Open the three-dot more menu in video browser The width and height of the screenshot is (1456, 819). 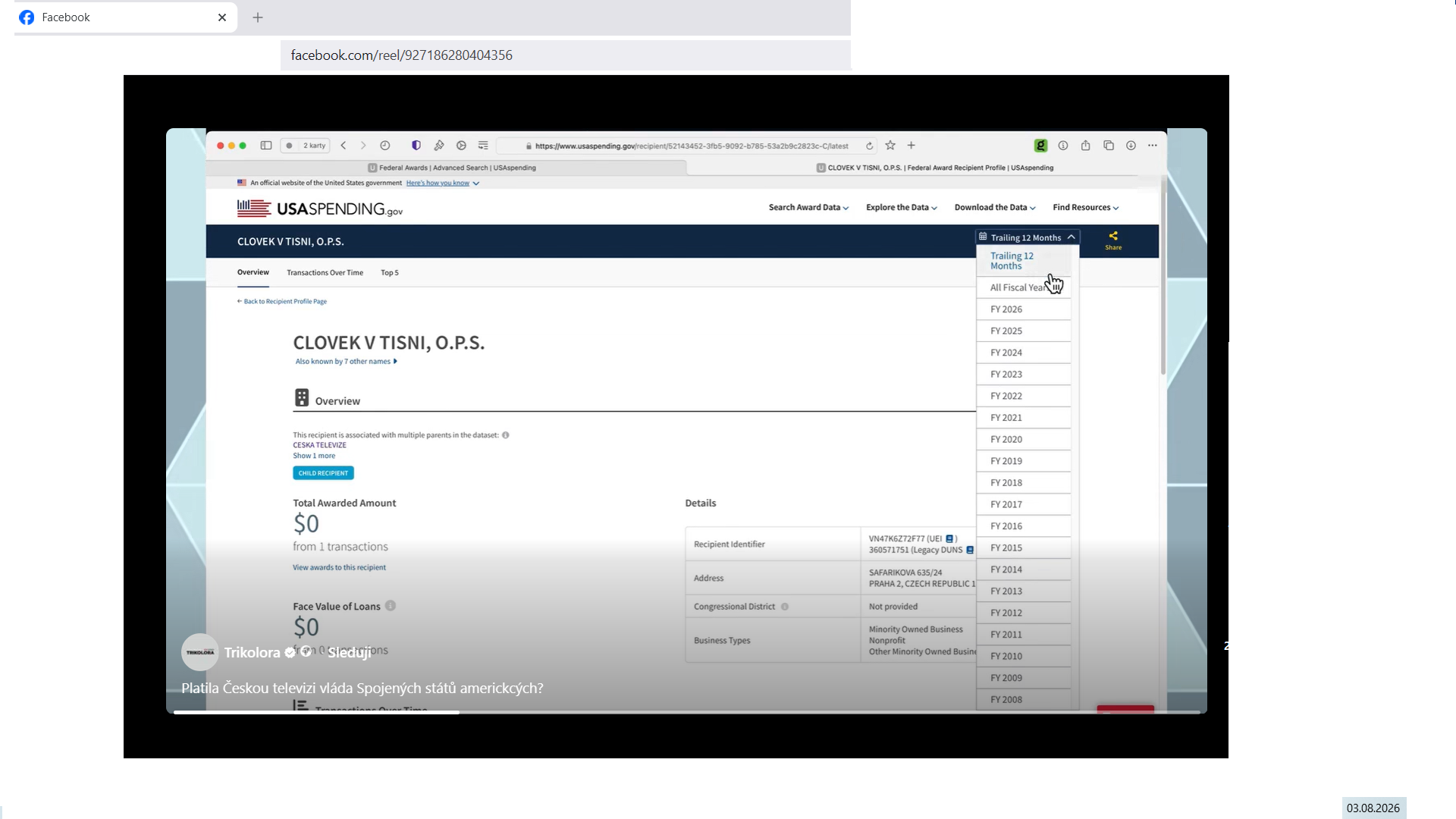point(1153,146)
